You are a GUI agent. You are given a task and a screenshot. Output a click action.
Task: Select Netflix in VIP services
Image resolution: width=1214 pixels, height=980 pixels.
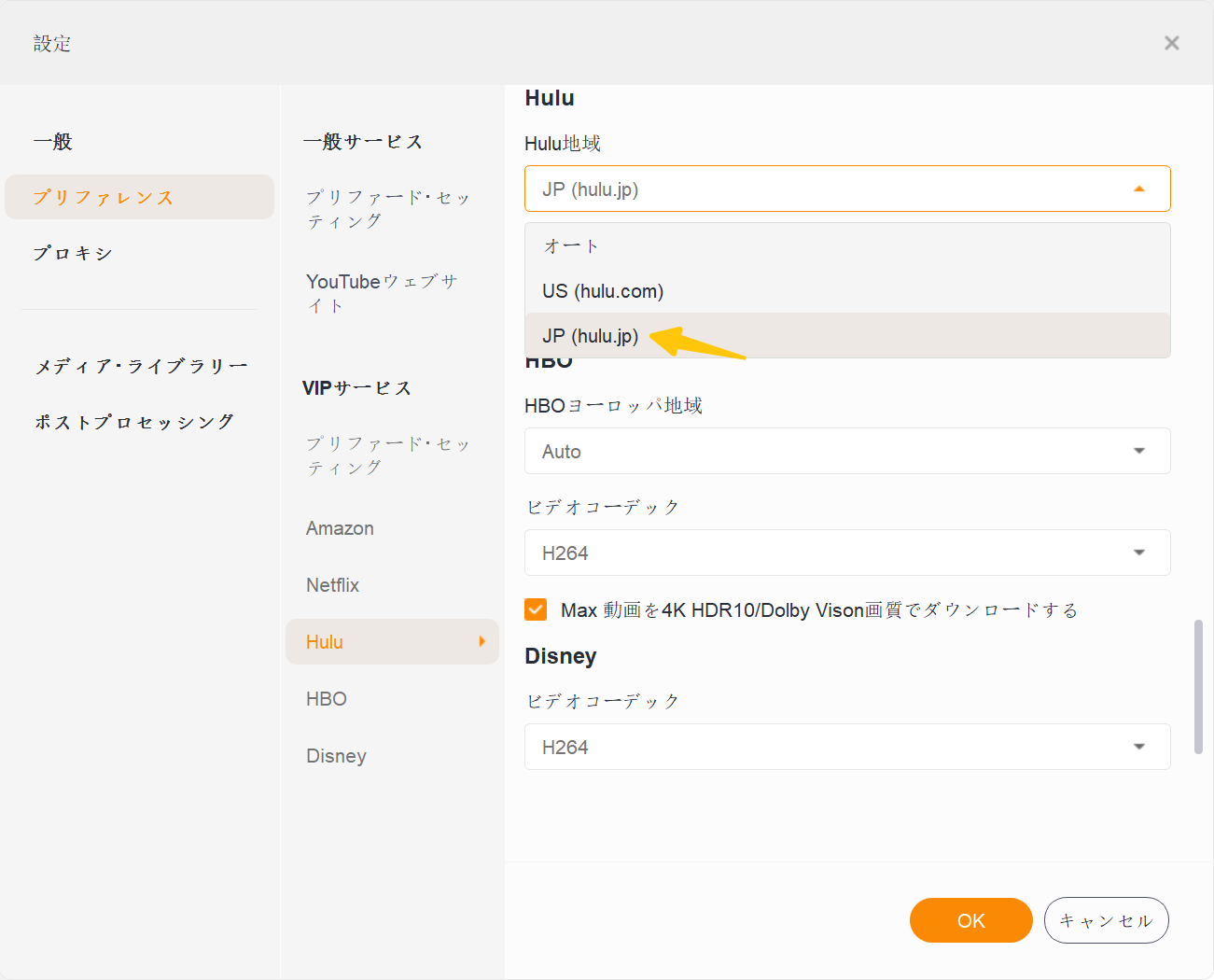pyautogui.click(x=332, y=585)
